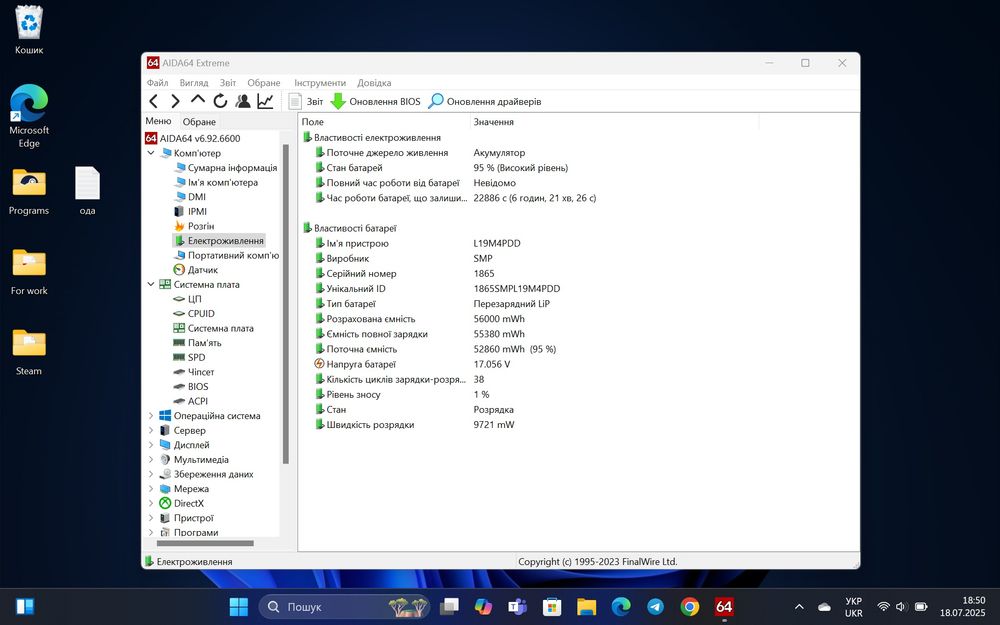Click Оновлення драйверів button
This screenshot has height=625, width=1000.
[485, 101]
